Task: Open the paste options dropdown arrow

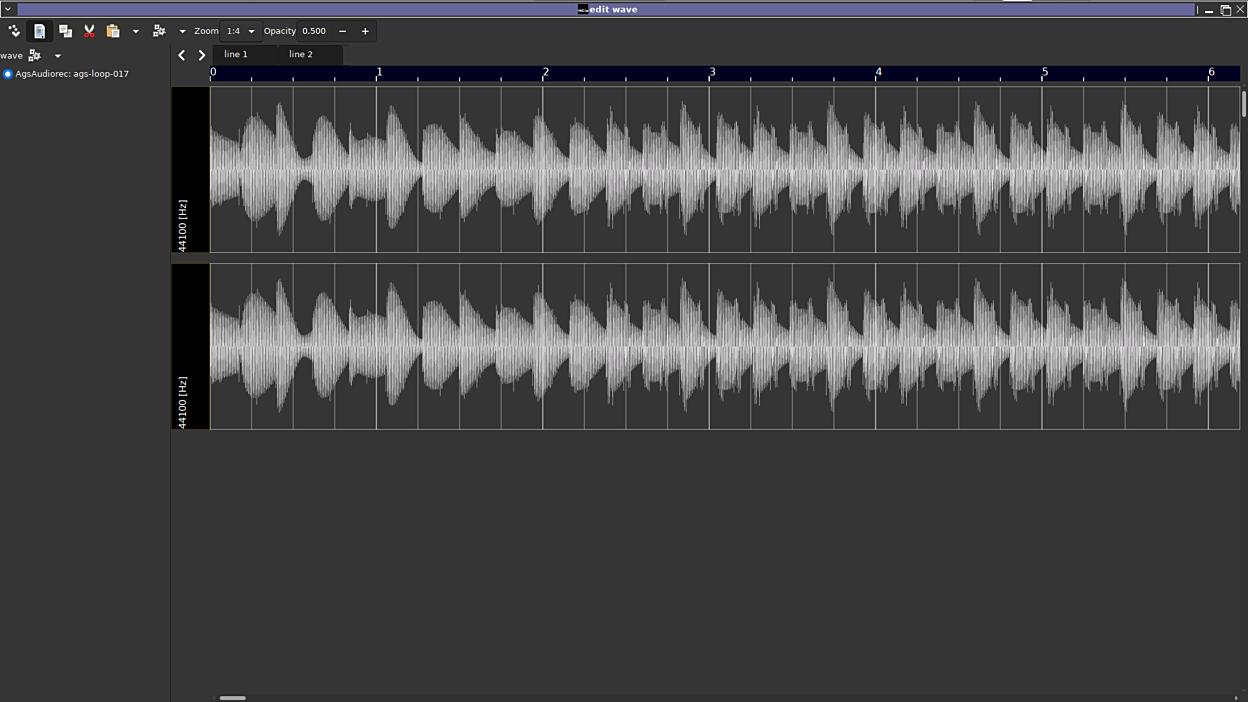Action: tap(136, 31)
